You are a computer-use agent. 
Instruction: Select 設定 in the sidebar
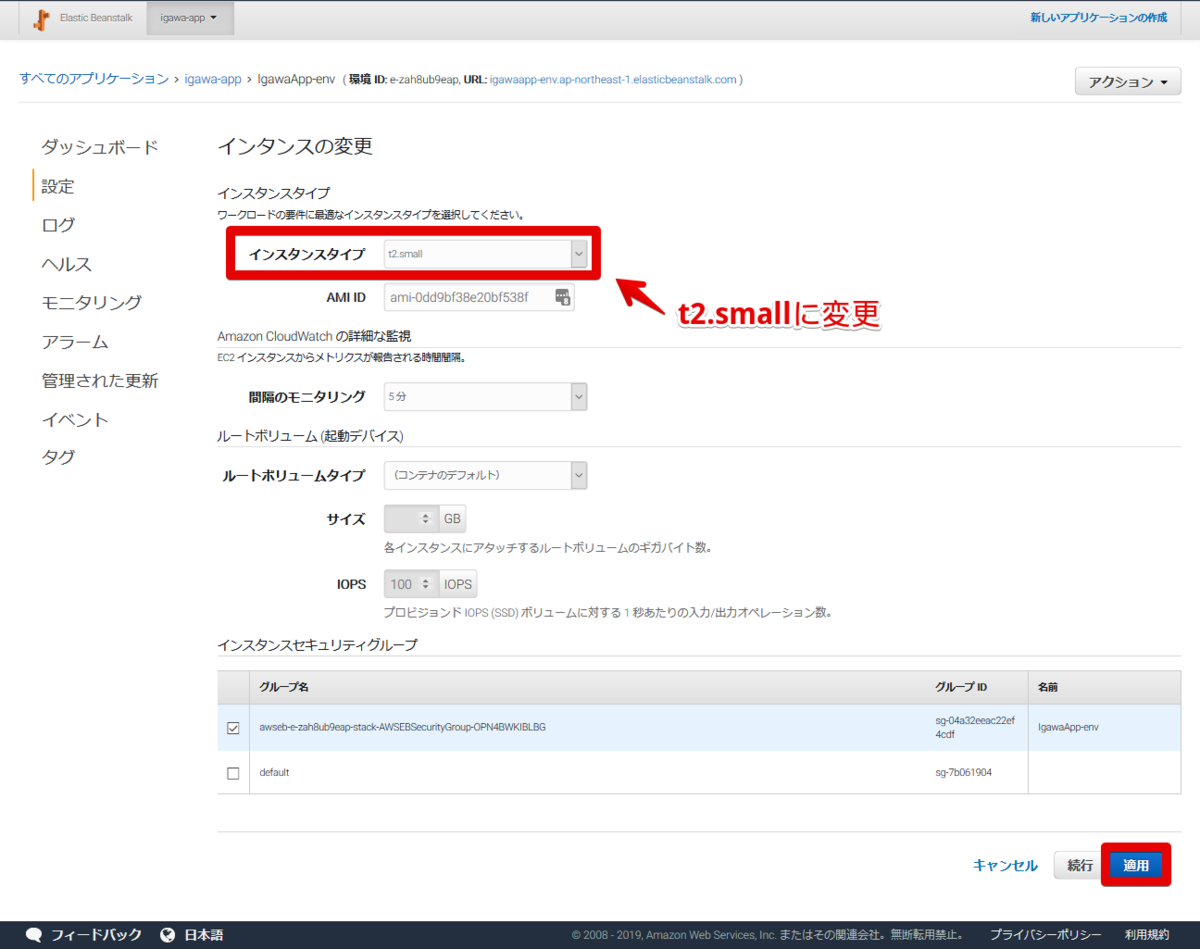pos(58,185)
